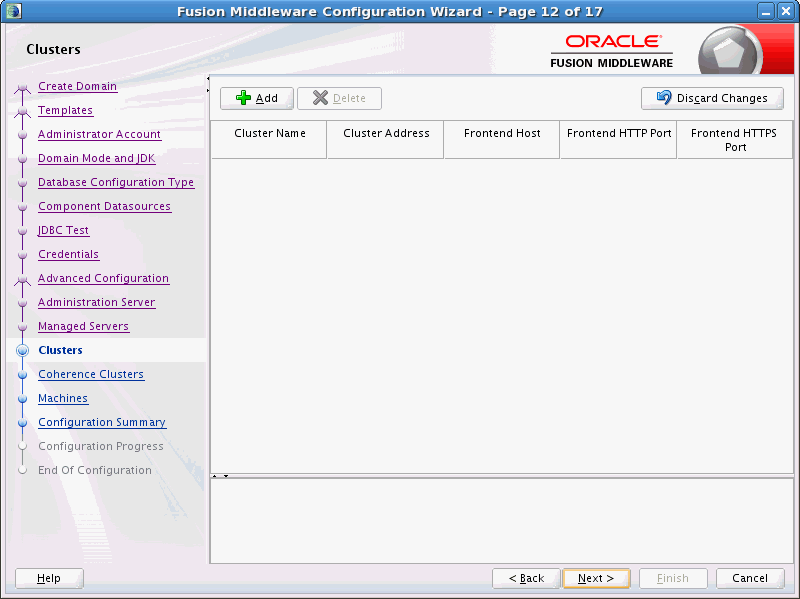This screenshot has height=599, width=800.
Task: Minimize the Configuration Wizard window
Action: 765,11
